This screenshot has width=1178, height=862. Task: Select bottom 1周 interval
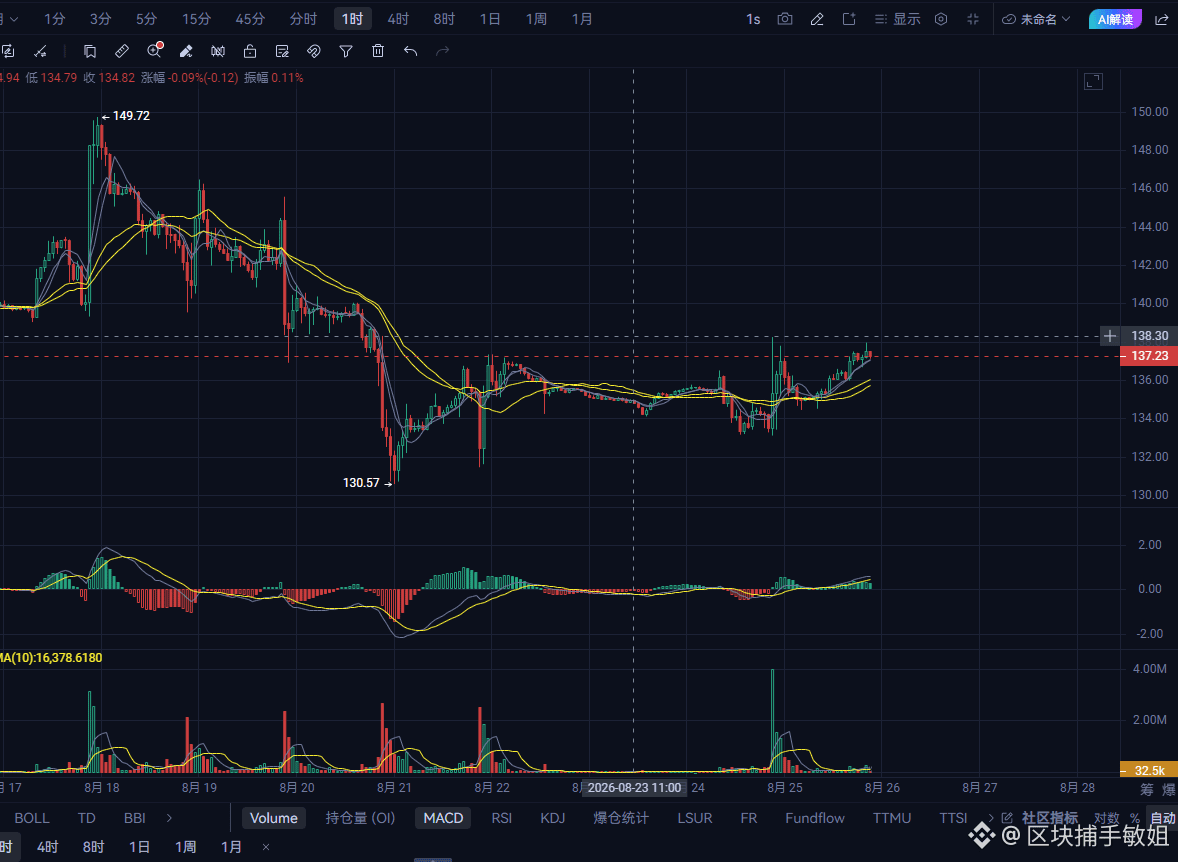(x=186, y=847)
